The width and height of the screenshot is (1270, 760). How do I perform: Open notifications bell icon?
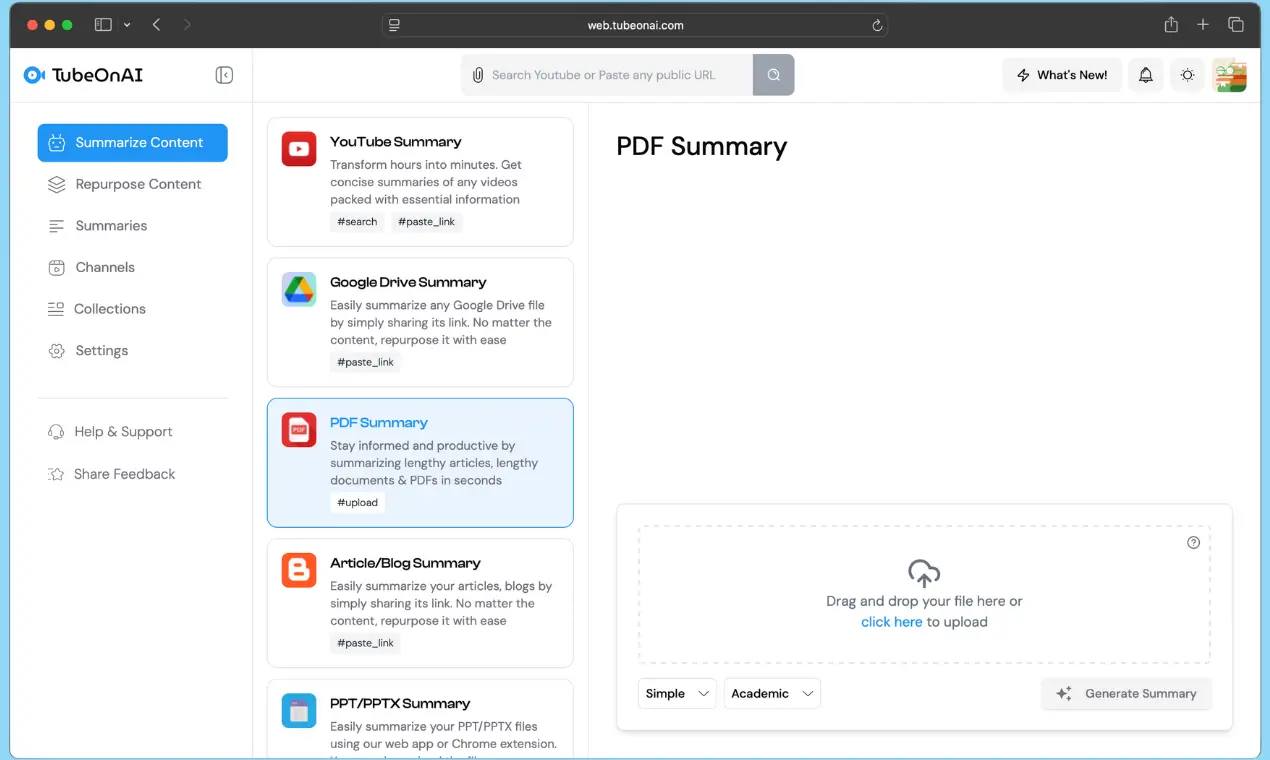coord(1146,75)
